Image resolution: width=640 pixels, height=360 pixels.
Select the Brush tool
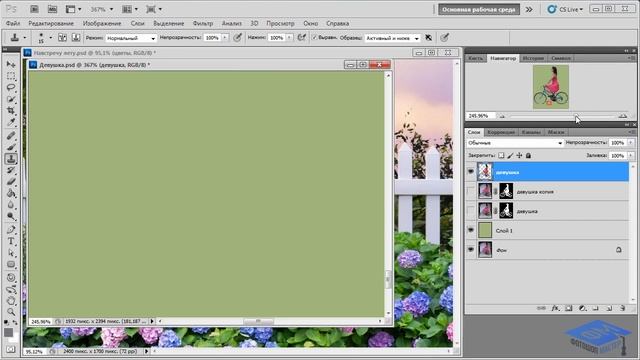[11, 147]
